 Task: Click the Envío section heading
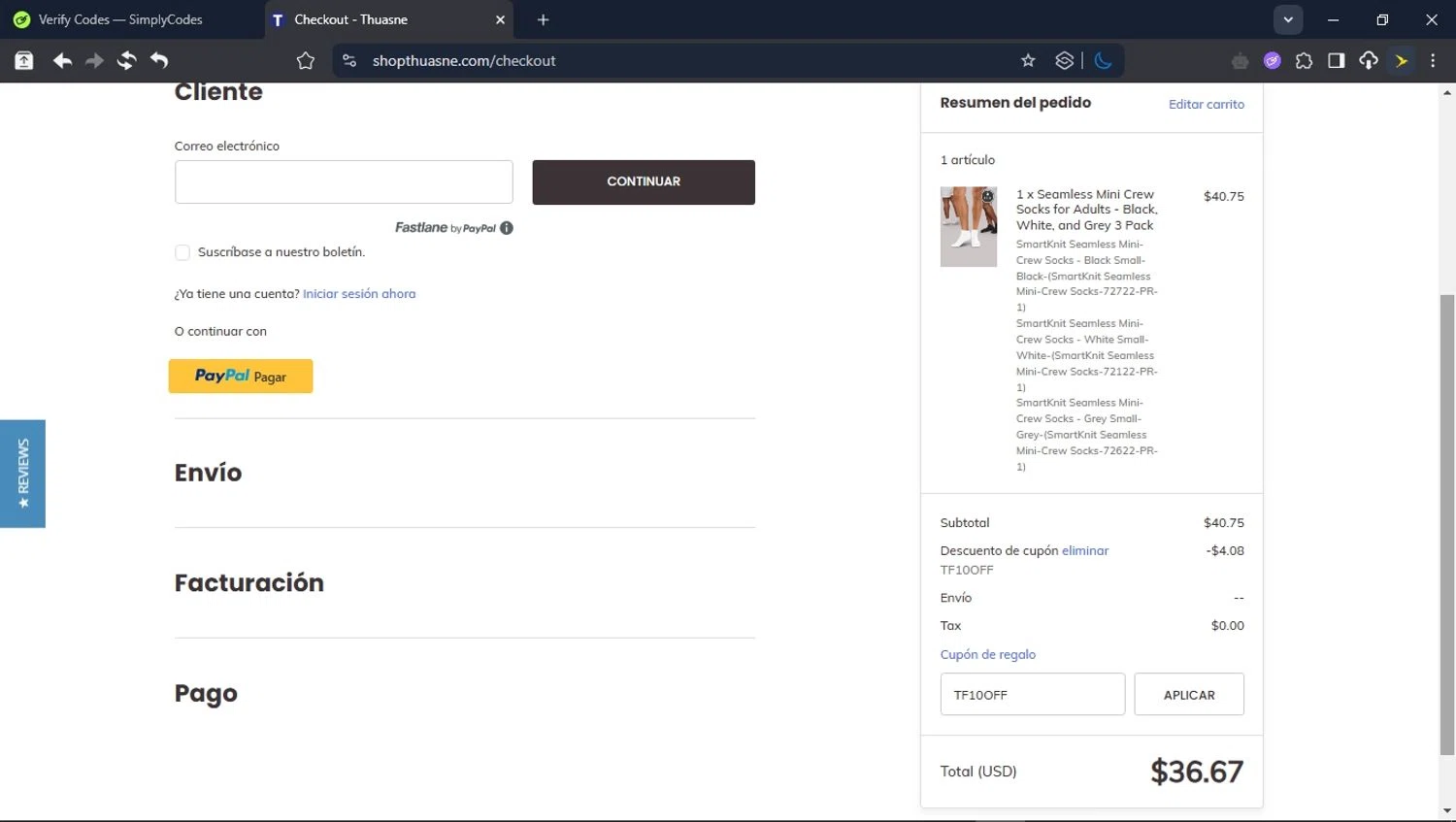coord(208,473)
